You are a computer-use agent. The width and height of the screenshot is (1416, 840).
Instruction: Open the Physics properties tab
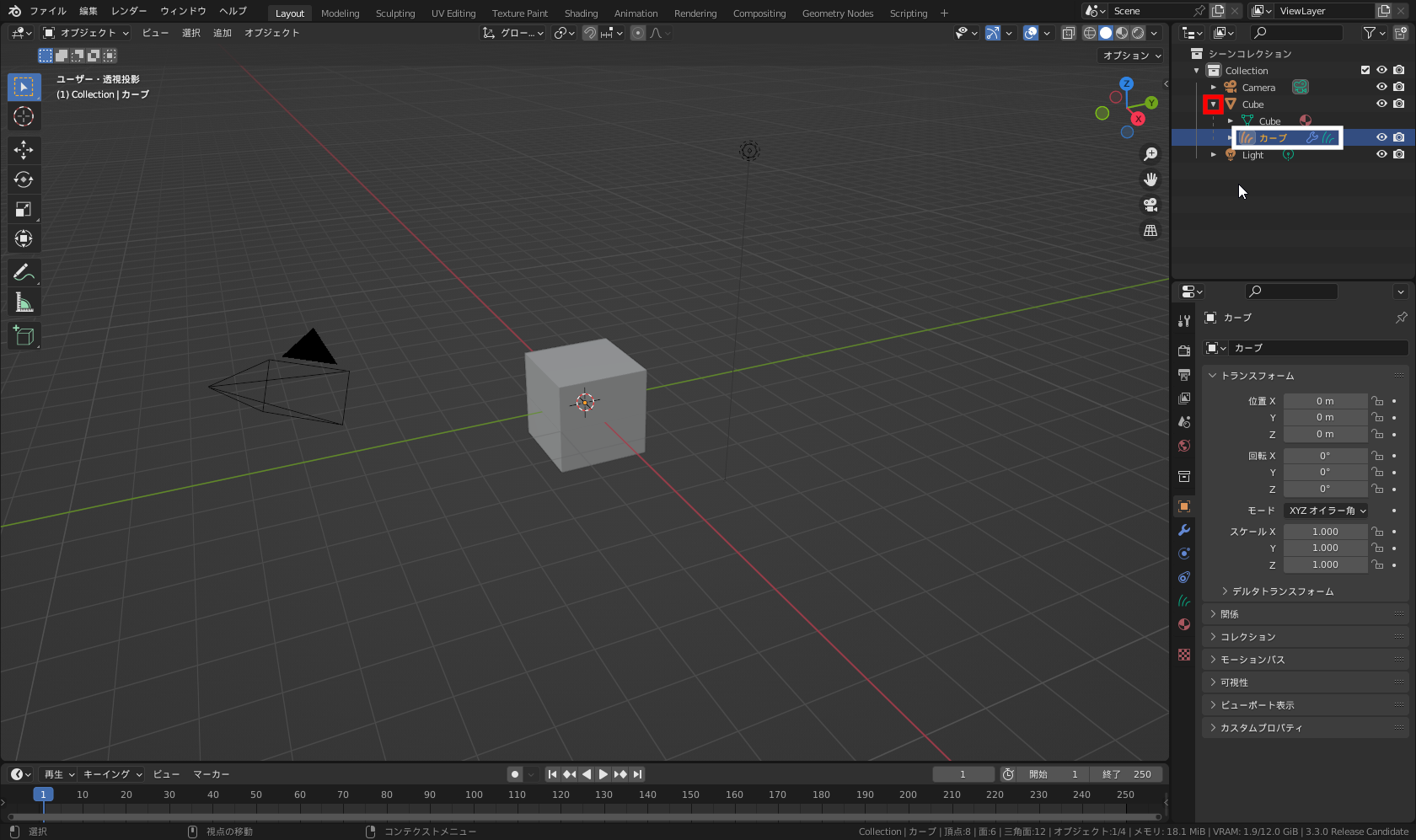click(x=1184, y=554)
